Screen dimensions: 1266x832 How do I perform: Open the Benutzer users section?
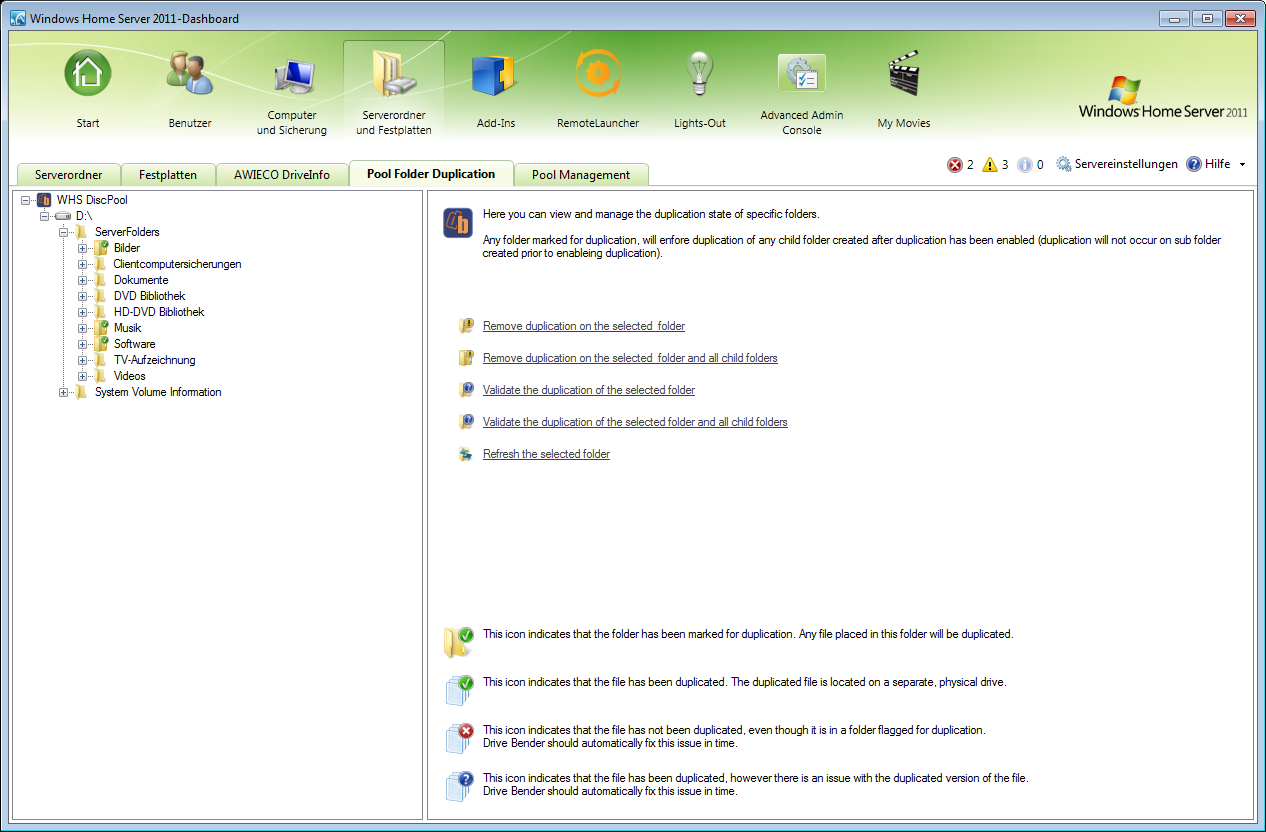click(190, 74)
